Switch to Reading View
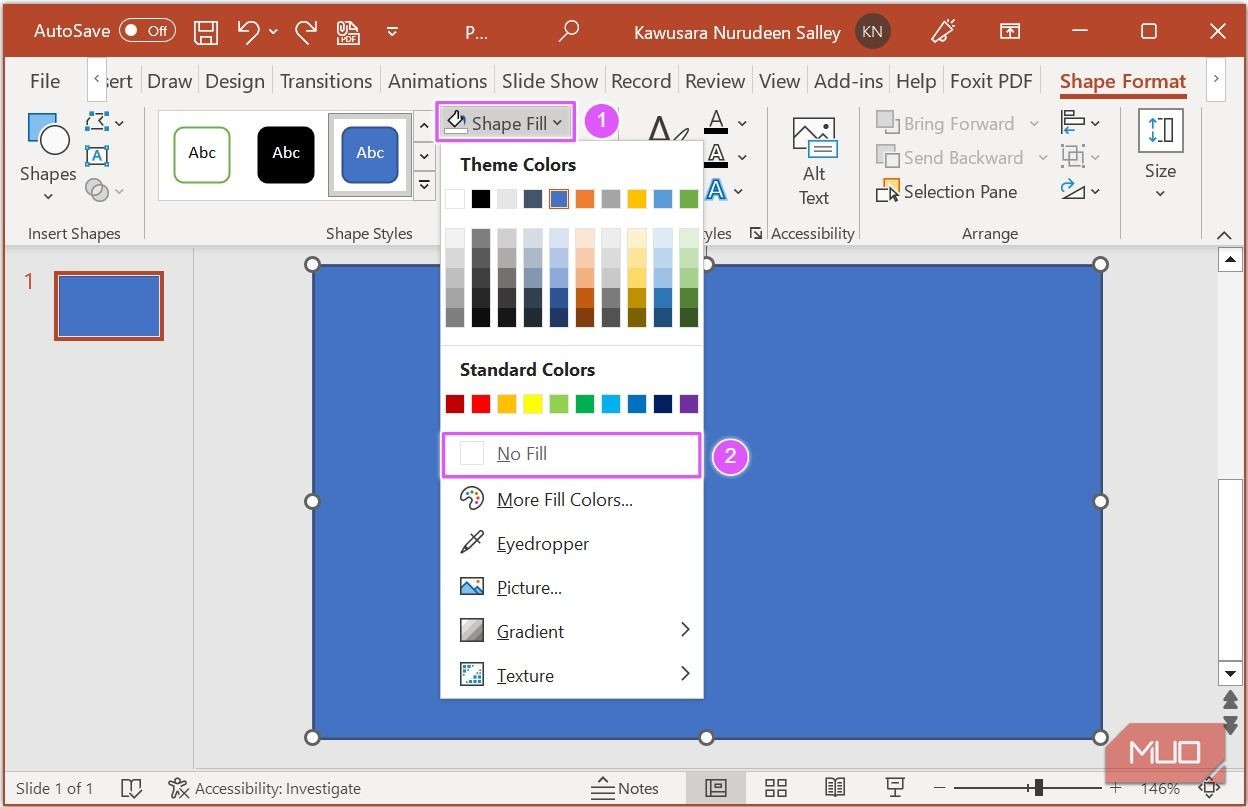The width and height of the screenshot is (1248, 807). click(x=835, y=788)
